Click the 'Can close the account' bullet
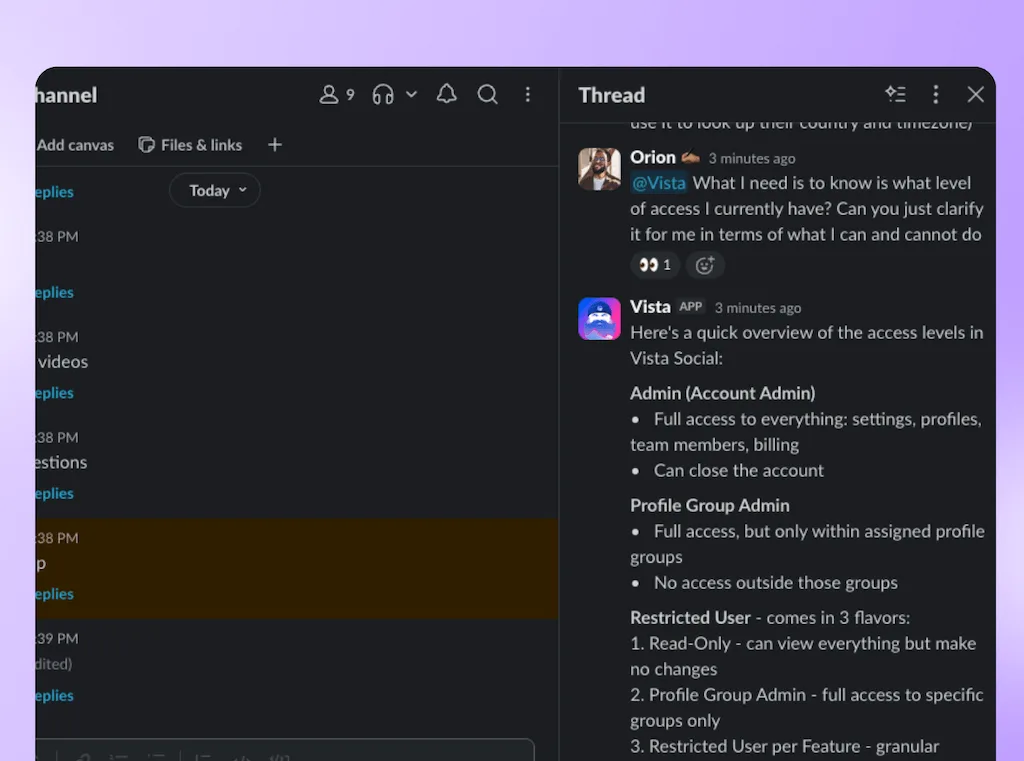The height and width of the screenshot is (761, 1024). (x=739, y=470)
